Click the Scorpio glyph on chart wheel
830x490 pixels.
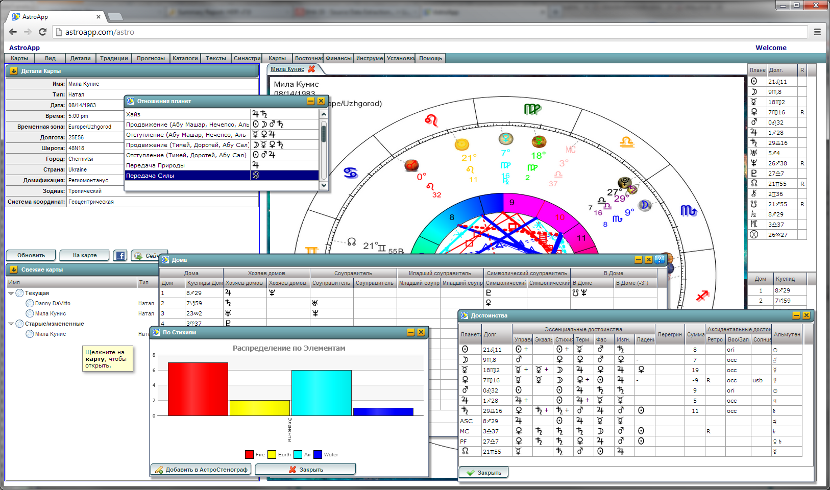tap(688, 211)
